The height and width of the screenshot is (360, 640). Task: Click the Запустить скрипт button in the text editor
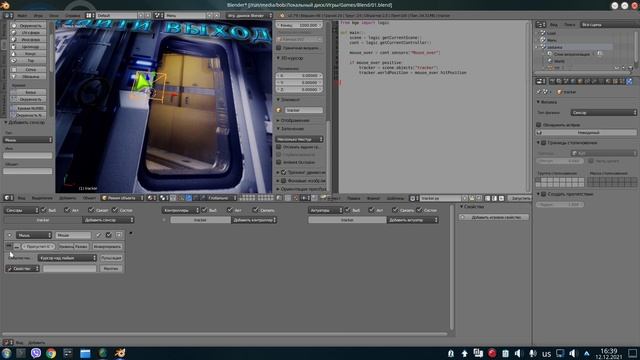521,198
